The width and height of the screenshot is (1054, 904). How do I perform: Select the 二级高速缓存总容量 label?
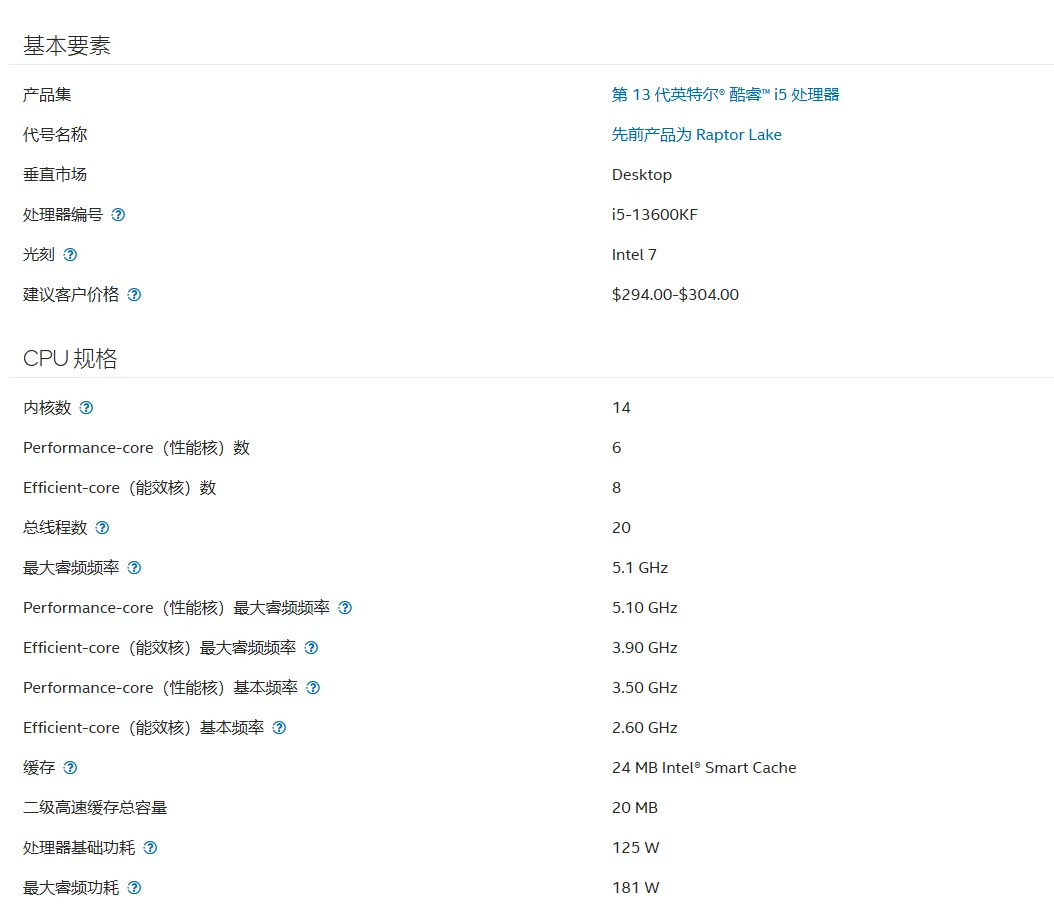(95, 808)
